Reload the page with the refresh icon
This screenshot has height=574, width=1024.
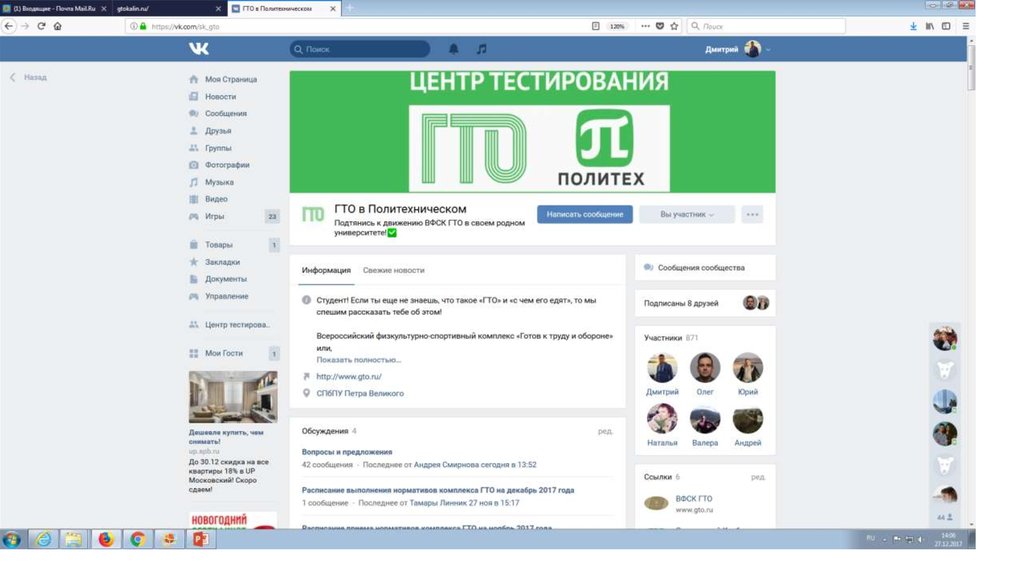[x=41, y=26]
